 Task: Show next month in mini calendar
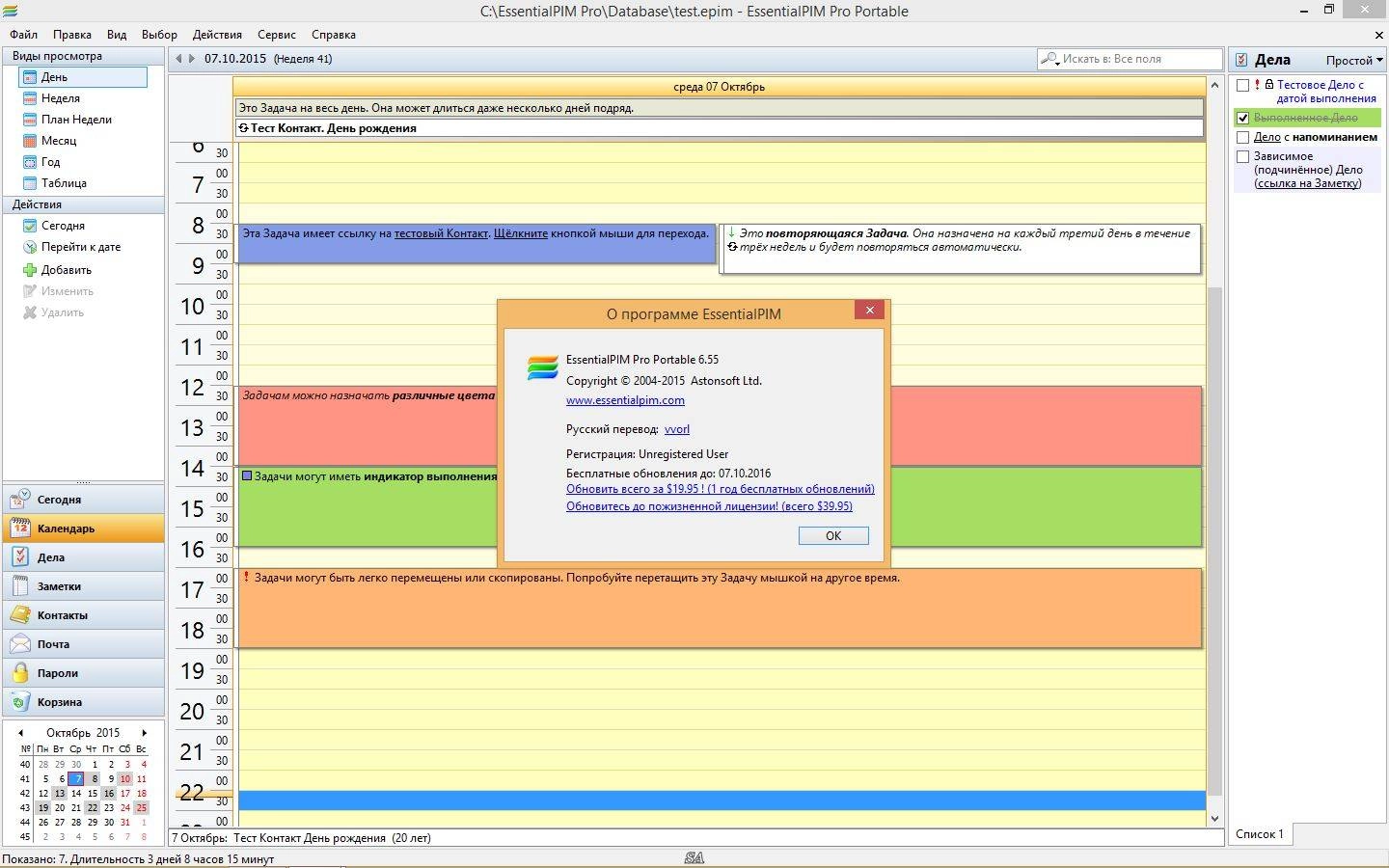point(145,733)
